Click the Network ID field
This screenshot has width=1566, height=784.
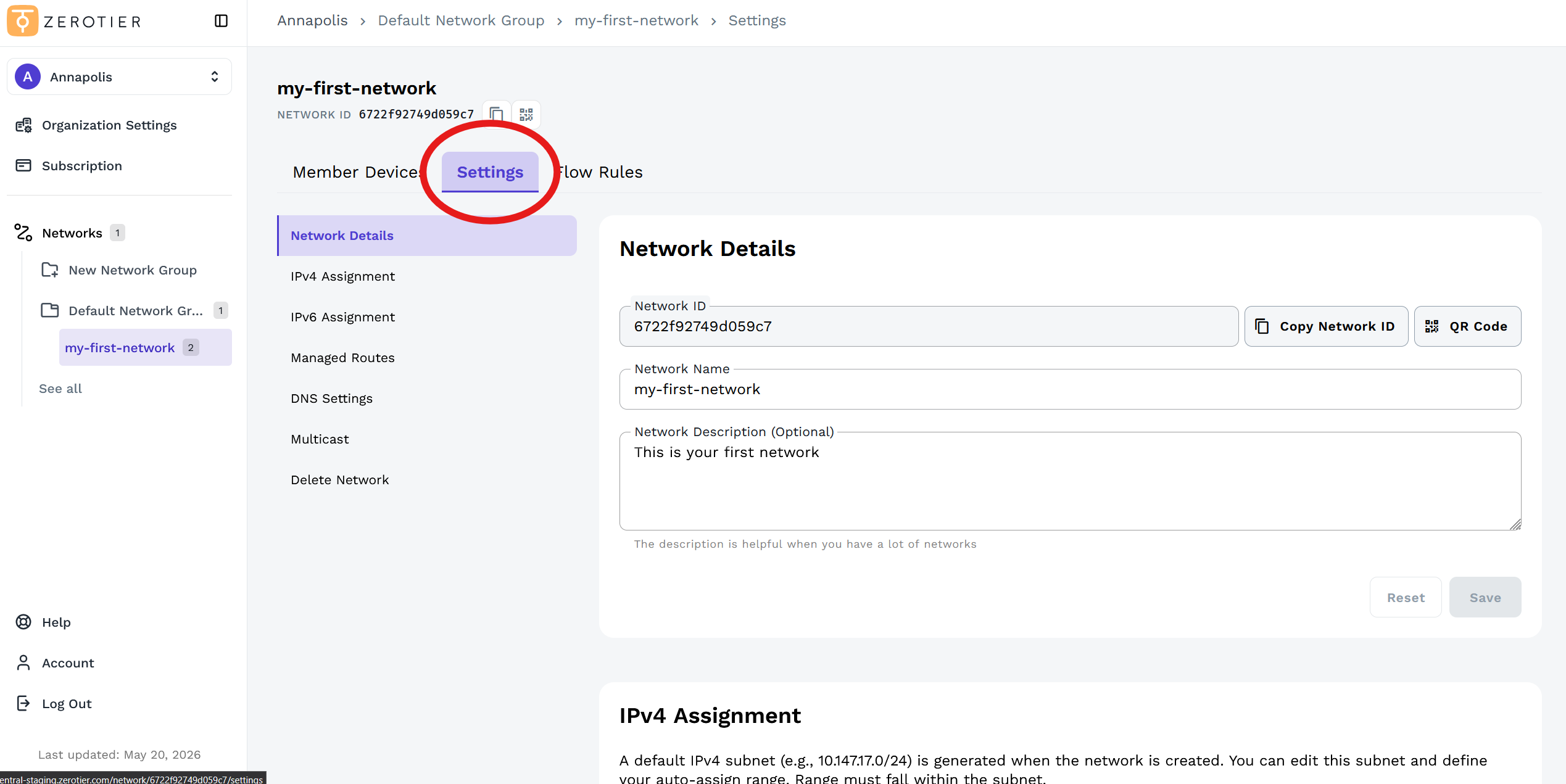pyautogui.click(x=929, y=326)
